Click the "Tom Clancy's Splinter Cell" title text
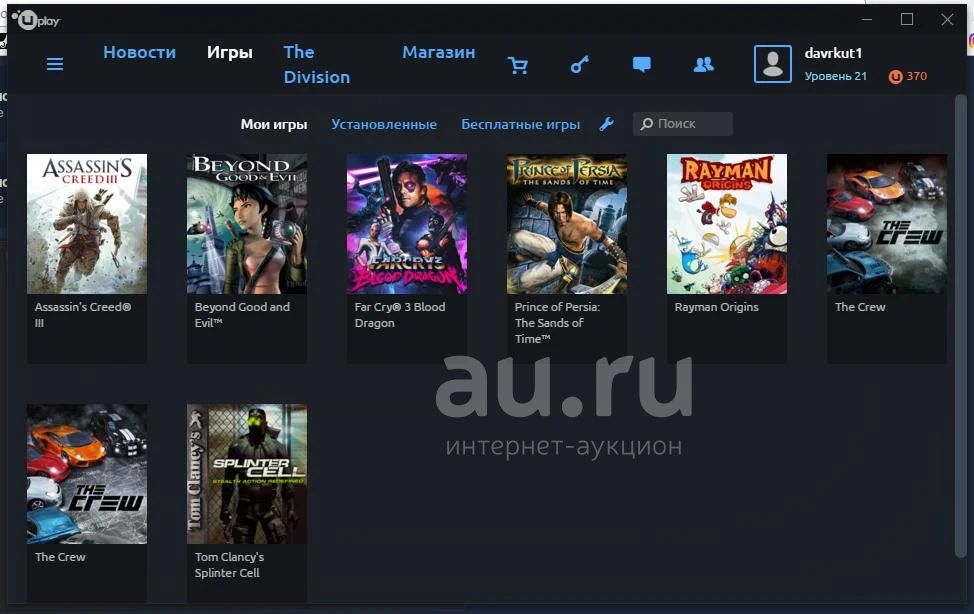This screenshot has width=974, height=614. 229,565
